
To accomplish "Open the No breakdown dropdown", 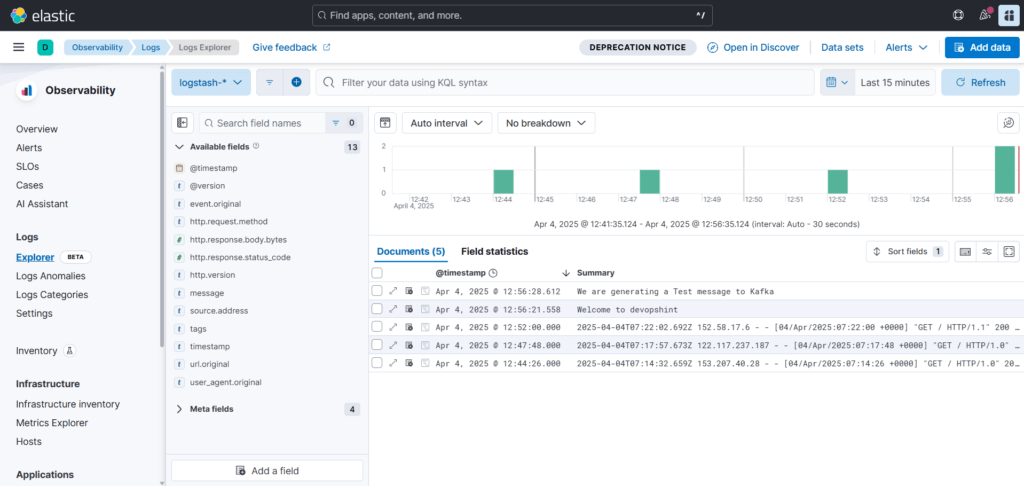I will [x=546, y=123].
